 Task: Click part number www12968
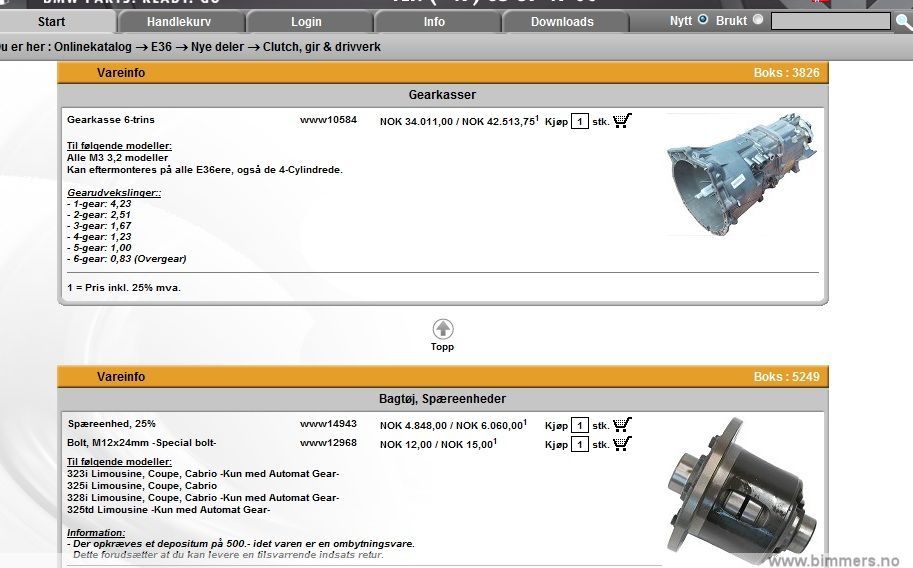328,443
